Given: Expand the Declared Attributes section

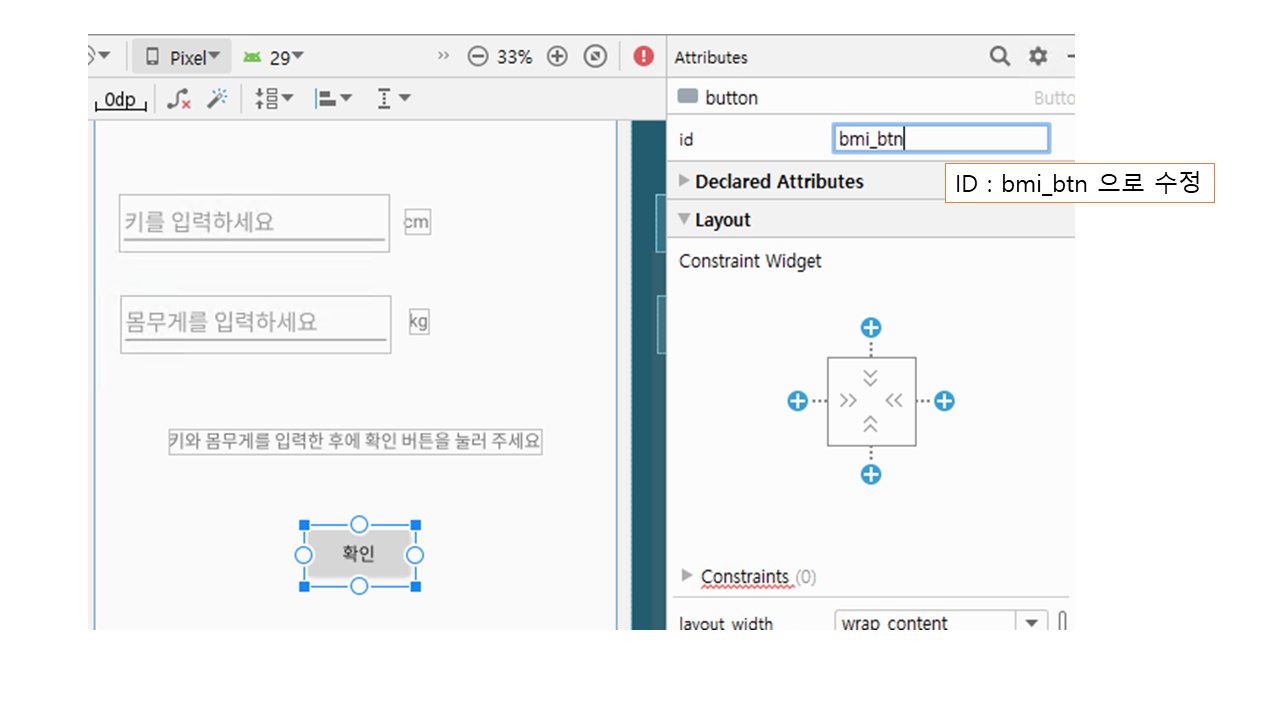Looking at the screenshot, I should click(685, 181).
